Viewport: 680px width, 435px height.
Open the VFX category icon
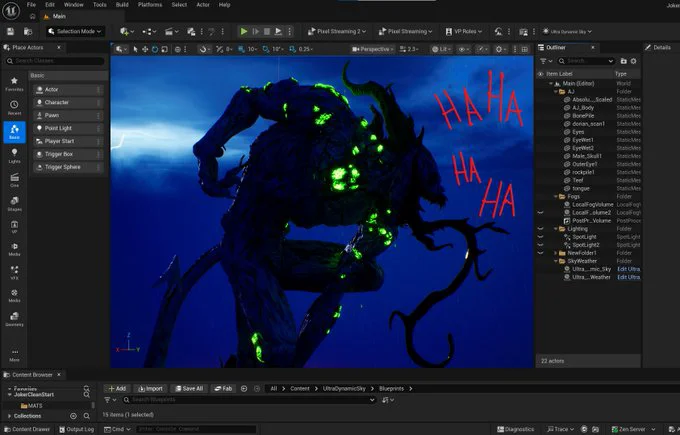tap(14, 272)
